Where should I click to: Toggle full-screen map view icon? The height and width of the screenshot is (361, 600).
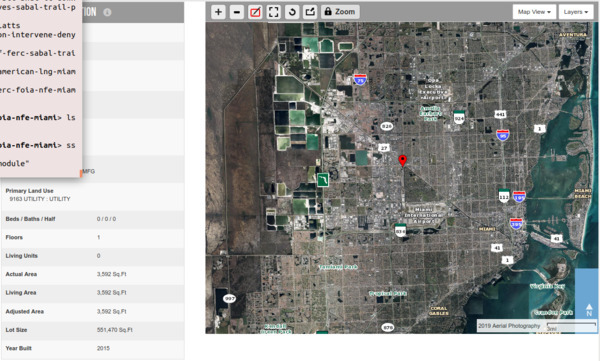point(274,12)
